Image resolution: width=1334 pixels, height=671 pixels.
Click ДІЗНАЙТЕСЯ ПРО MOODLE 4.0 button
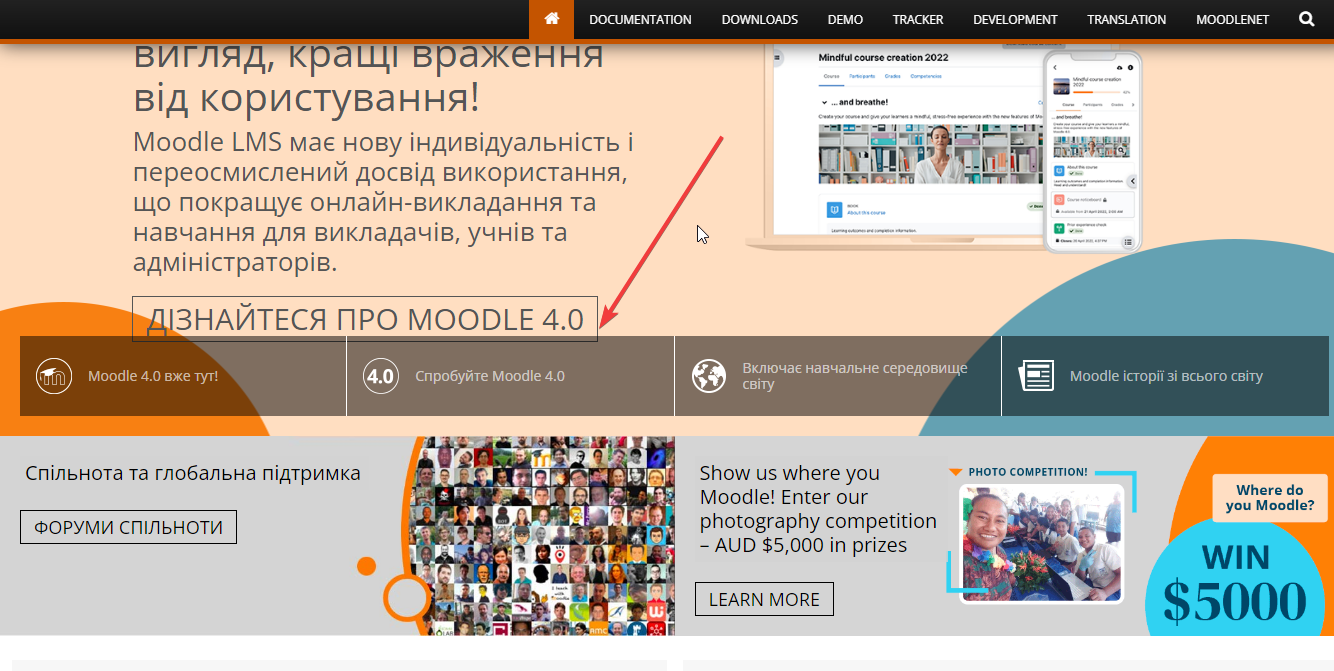coord(365,319)
